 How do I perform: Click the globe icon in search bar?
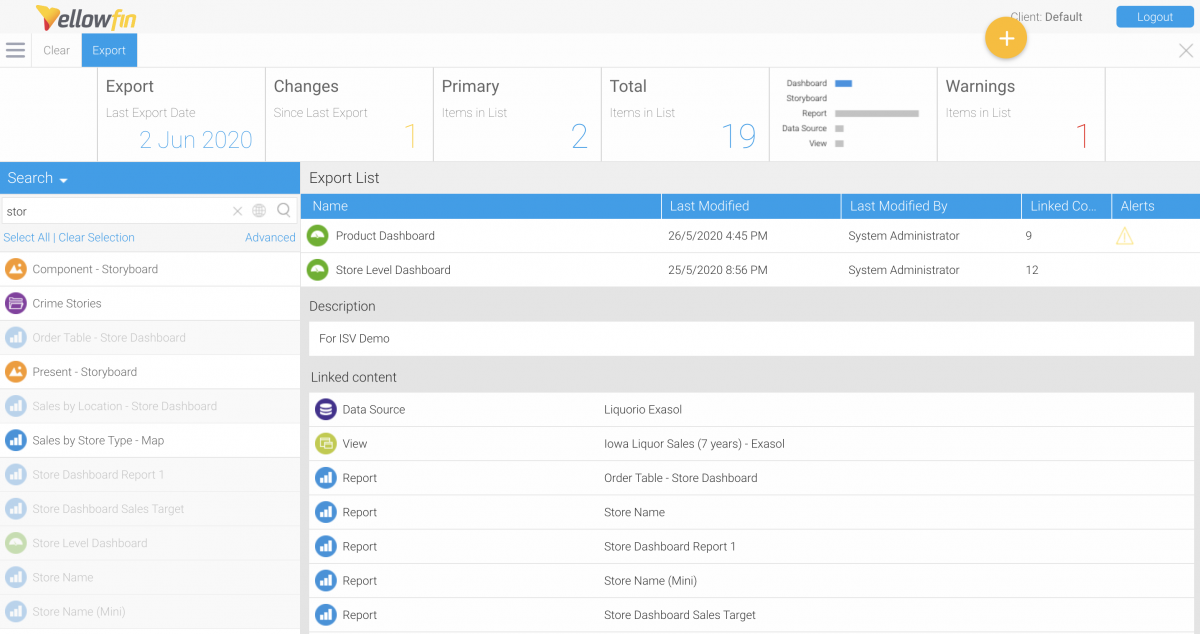(259, 211)
